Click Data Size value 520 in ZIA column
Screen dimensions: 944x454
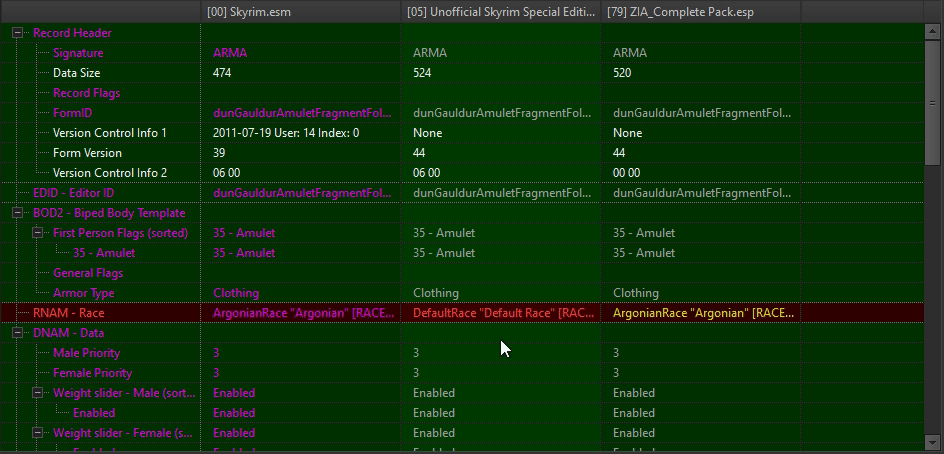(x=622, y=73)
